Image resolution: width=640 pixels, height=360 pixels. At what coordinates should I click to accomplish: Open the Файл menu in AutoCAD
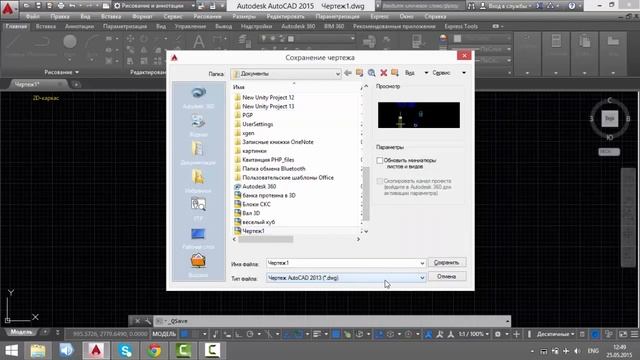pyautogui.click(x=33, y=17)
